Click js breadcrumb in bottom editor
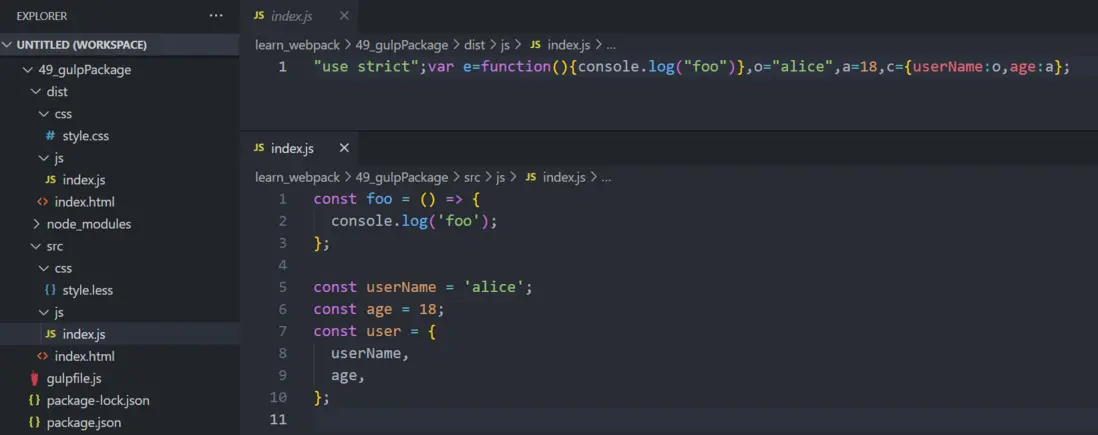Image resolution: width=1098 pixels, height=435 pixels. (x=501, y=177)
